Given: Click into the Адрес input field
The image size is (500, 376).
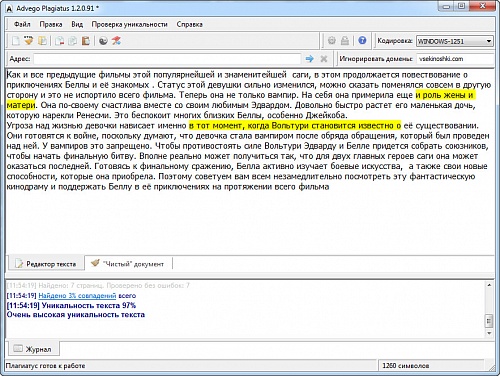Looking at the screenshot, I should pos(167,59).
